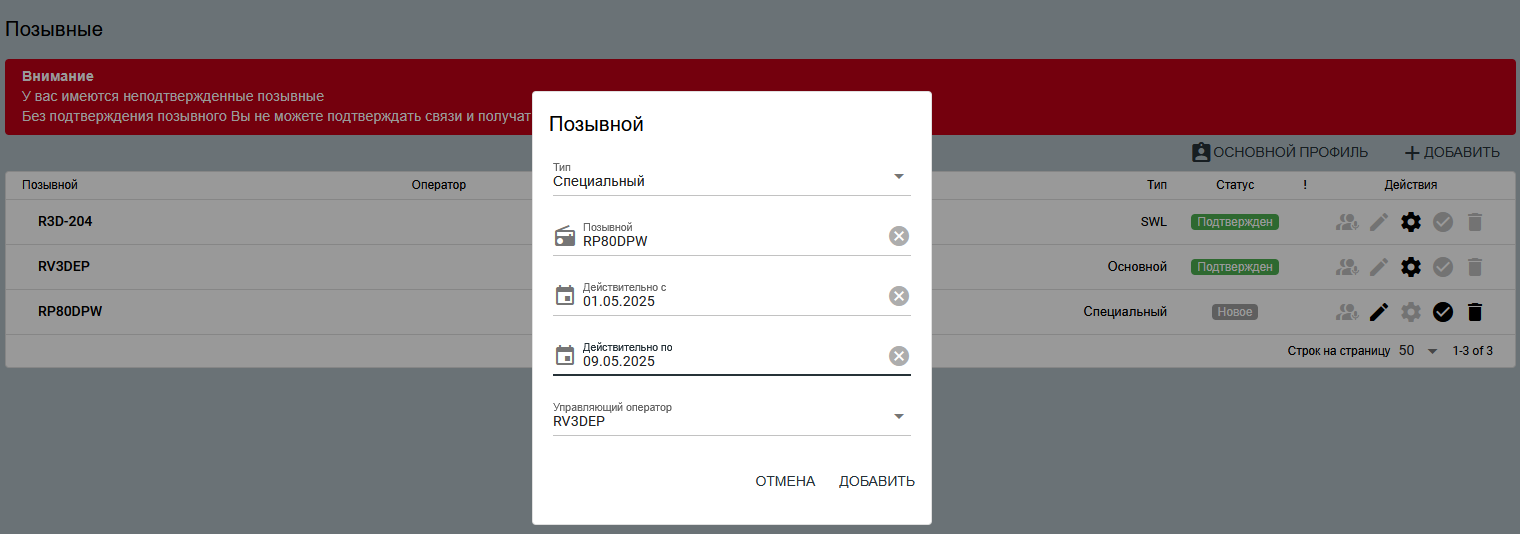Click the Основной type cell
Screen dimensions: 1520x534
click(x=1137, y=267)
